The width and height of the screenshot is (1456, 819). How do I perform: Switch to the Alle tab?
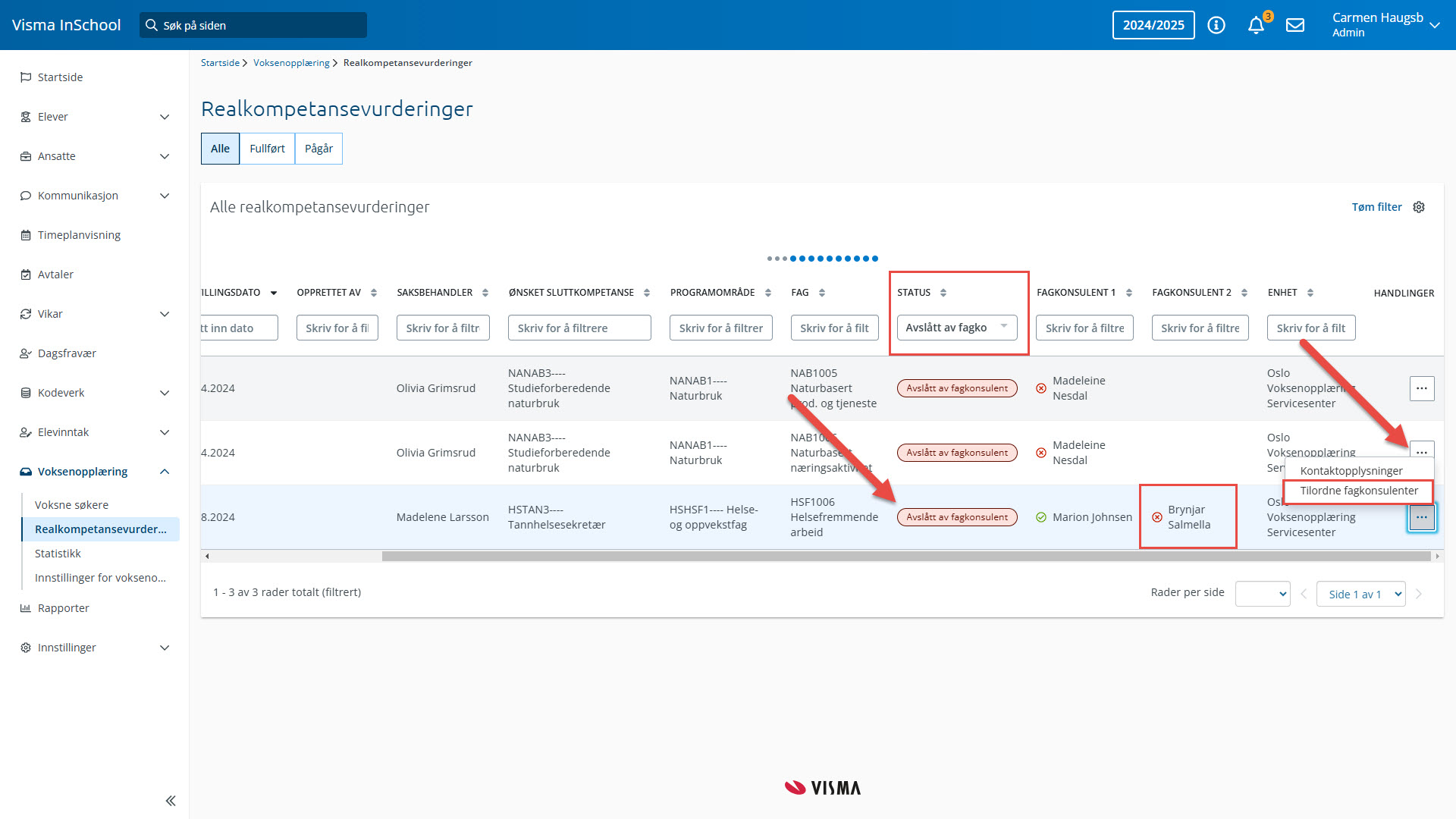(x=221, y=149)
